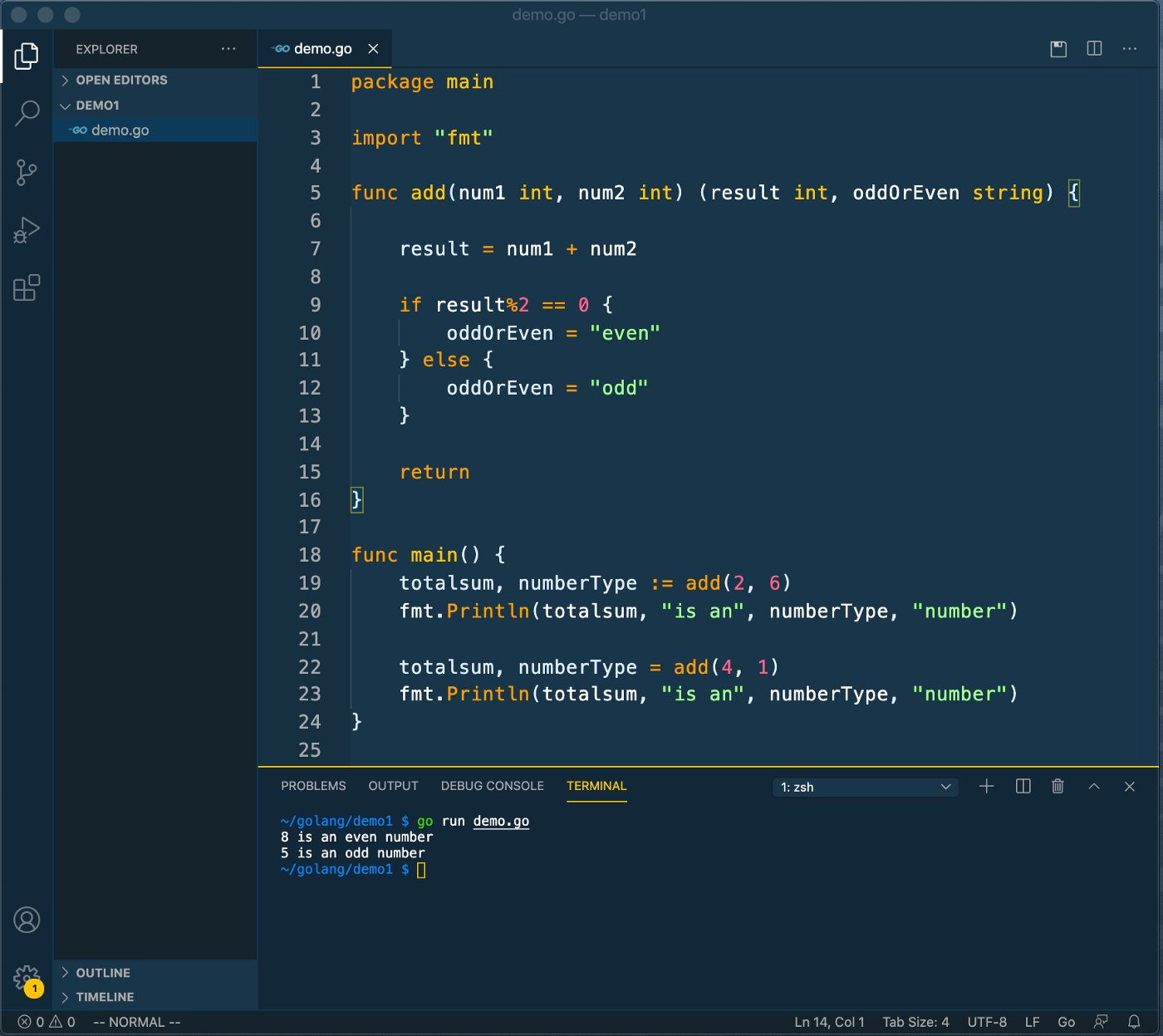Screen dimensions: 1163x1036
Task: Open Explorer's more actions ellipsis
Action: point(228,49)
